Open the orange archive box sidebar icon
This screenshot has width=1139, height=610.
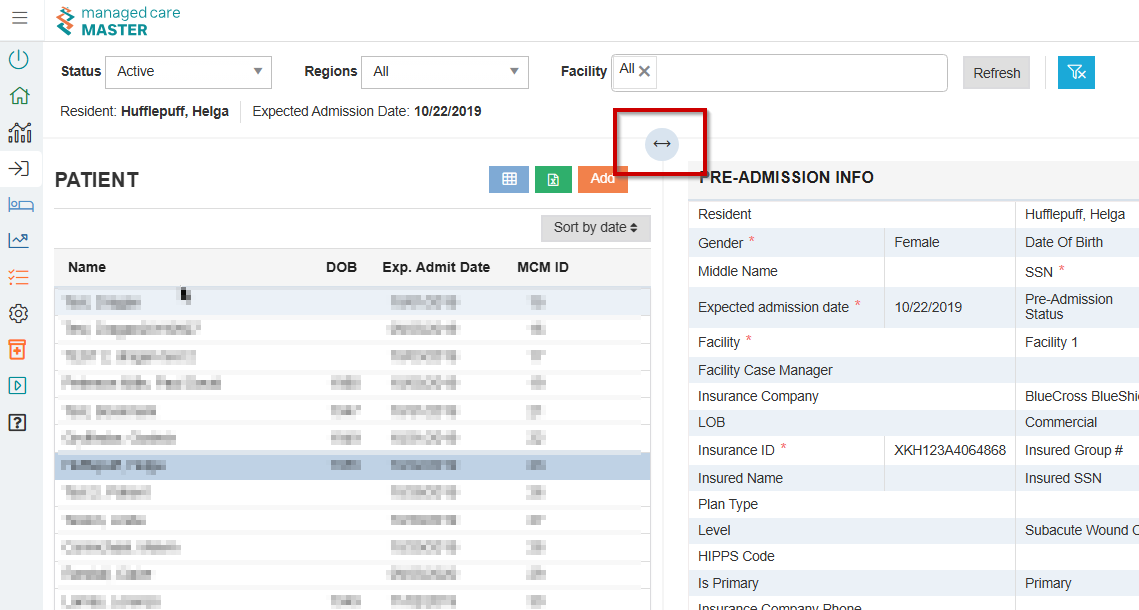(17, 349)
